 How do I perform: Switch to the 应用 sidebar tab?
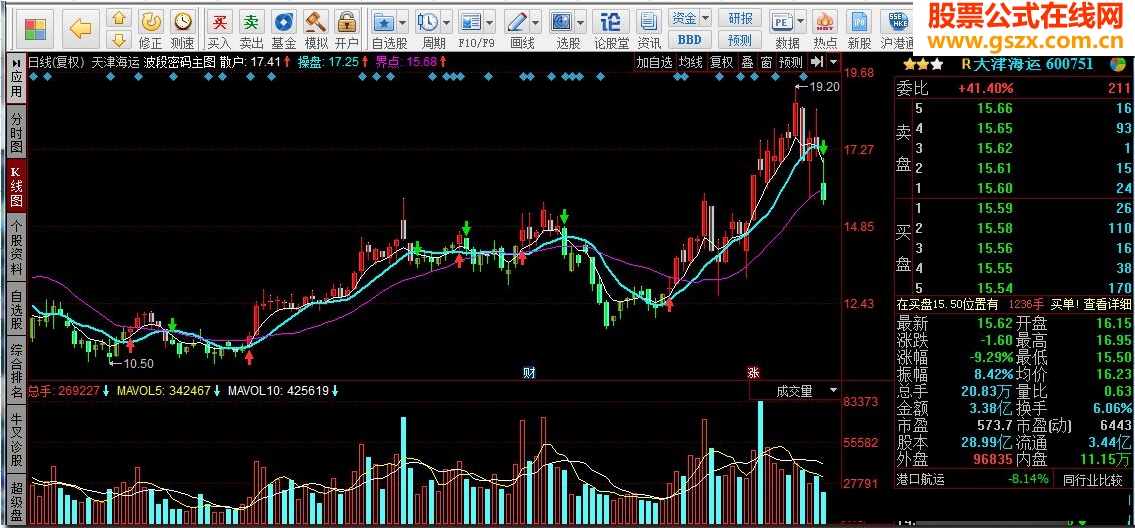[16, 85]
